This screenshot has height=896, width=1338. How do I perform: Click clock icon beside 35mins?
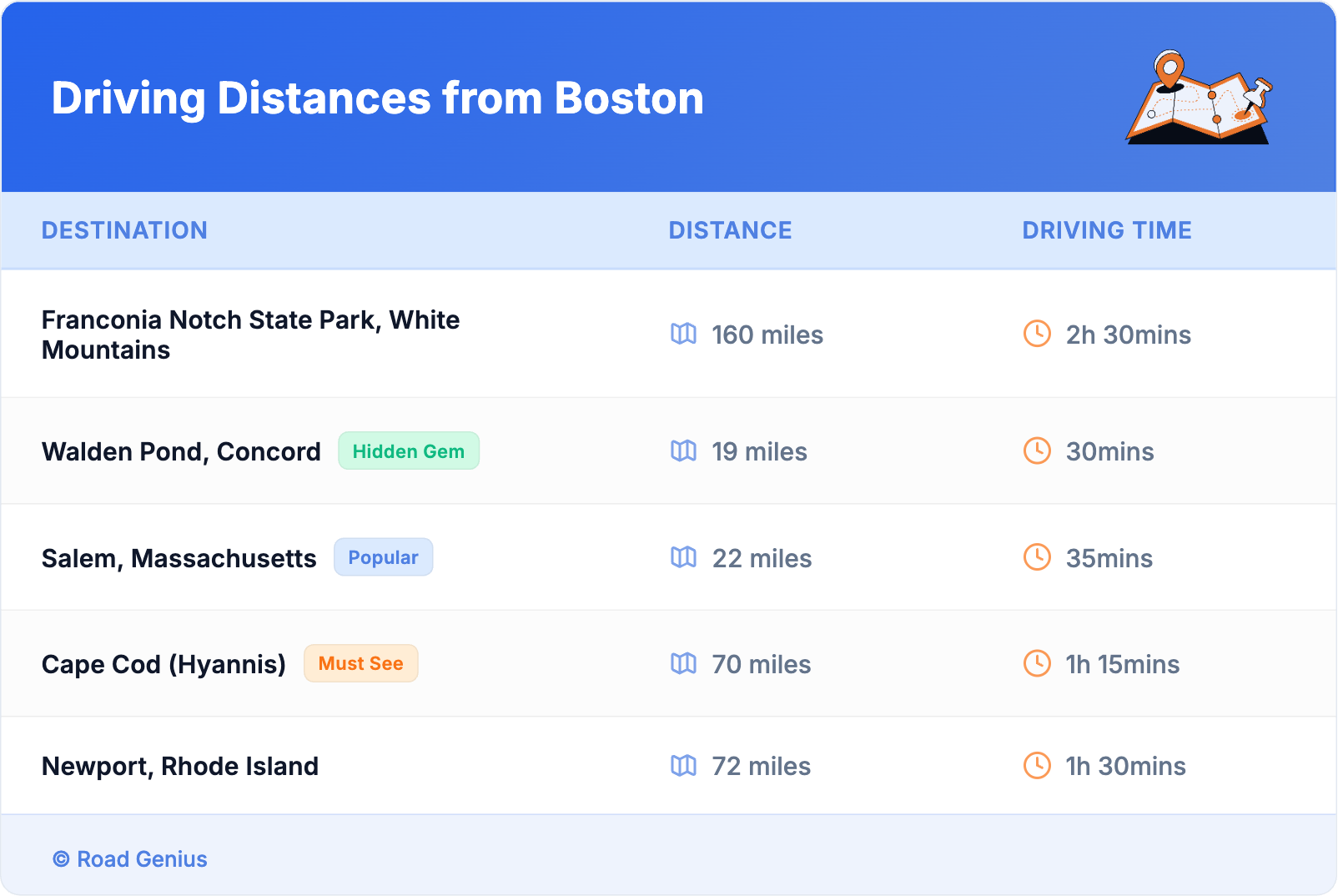(x=1037, y=557)
